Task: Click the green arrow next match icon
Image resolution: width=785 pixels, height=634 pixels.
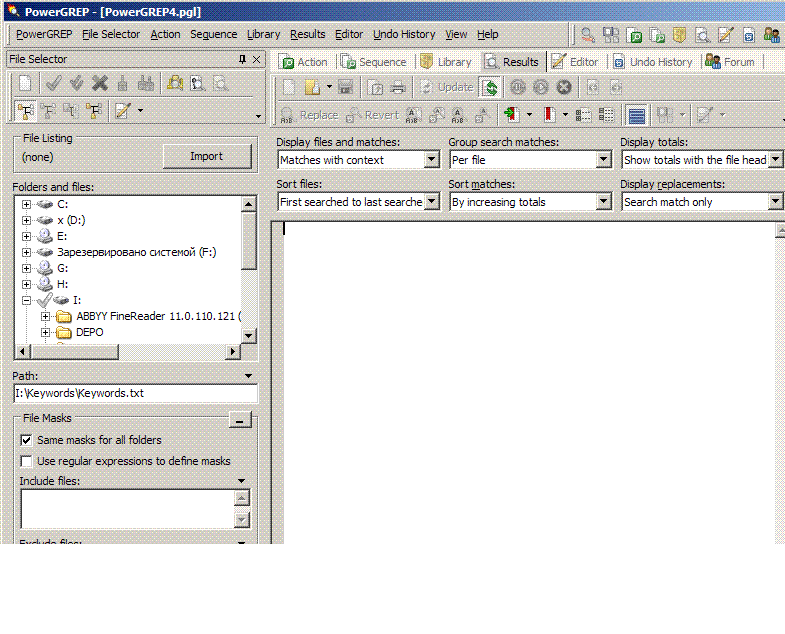Action: click(x=511, y=115)
